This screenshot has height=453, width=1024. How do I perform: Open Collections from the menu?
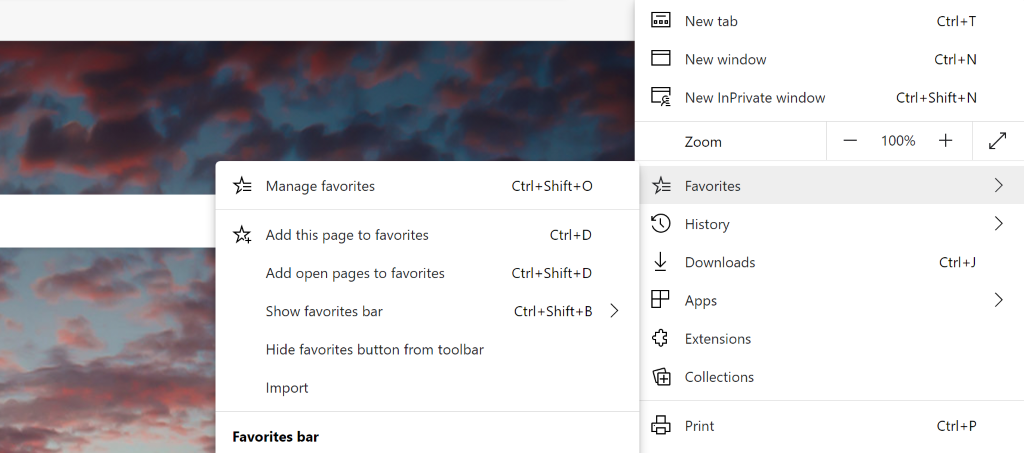tap(829, 377)
